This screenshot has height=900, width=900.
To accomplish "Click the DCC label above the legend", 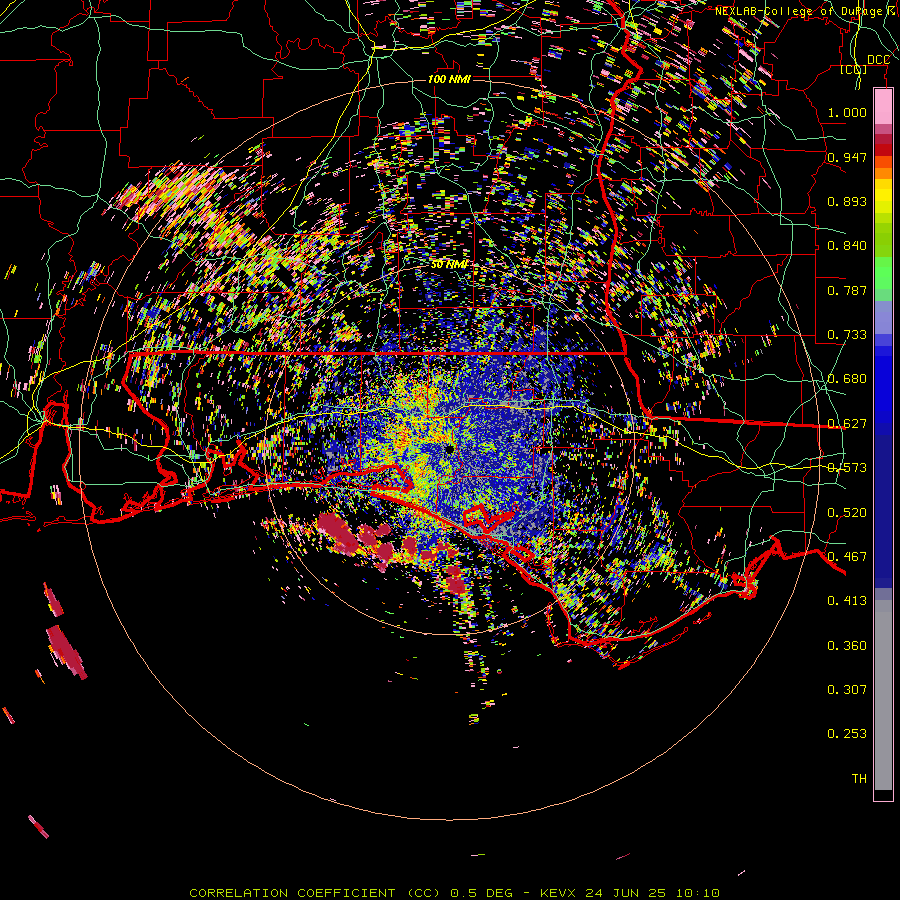I will (878, 60).
